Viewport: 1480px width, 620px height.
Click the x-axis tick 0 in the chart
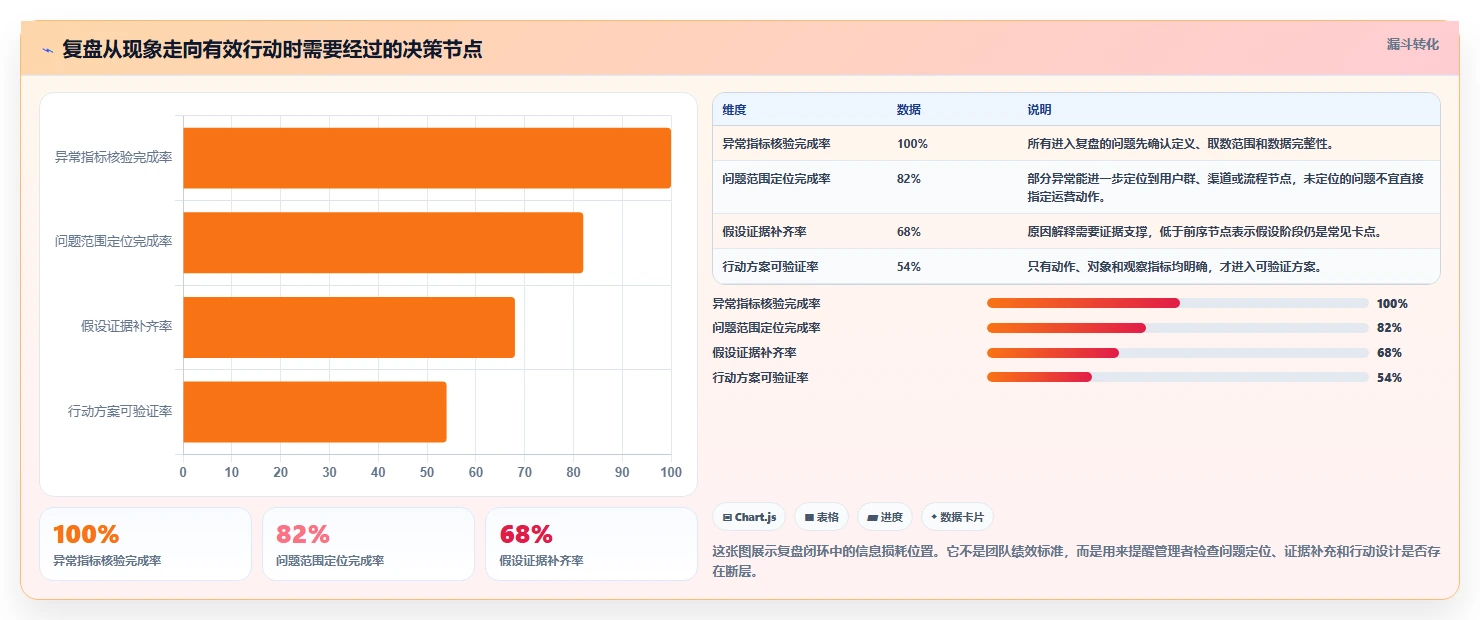pyautogui.click(x=183, y=472)
